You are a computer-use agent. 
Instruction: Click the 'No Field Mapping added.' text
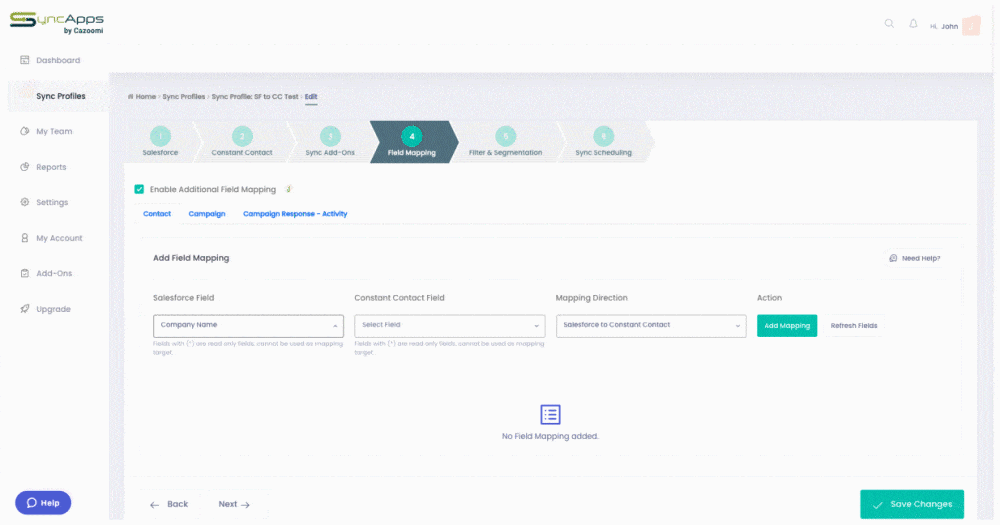550,436
